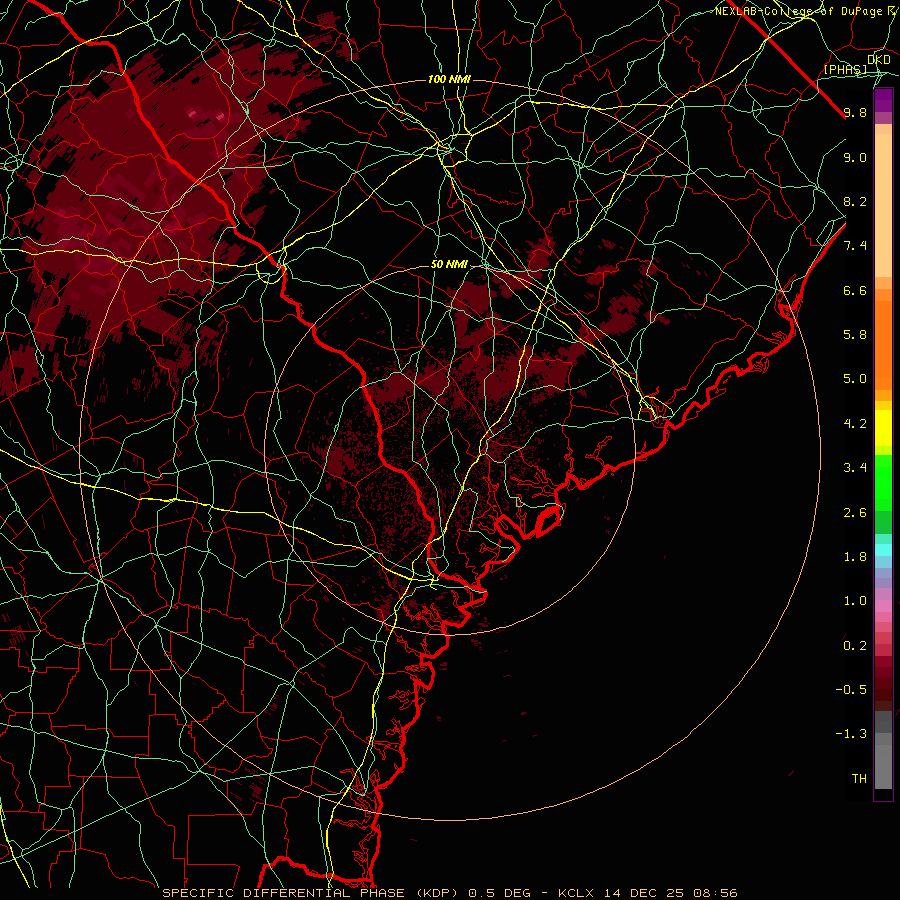Click the -0.5 value on the scale
900x900 pixels.
pyautogui.click(x=851, y=690)
